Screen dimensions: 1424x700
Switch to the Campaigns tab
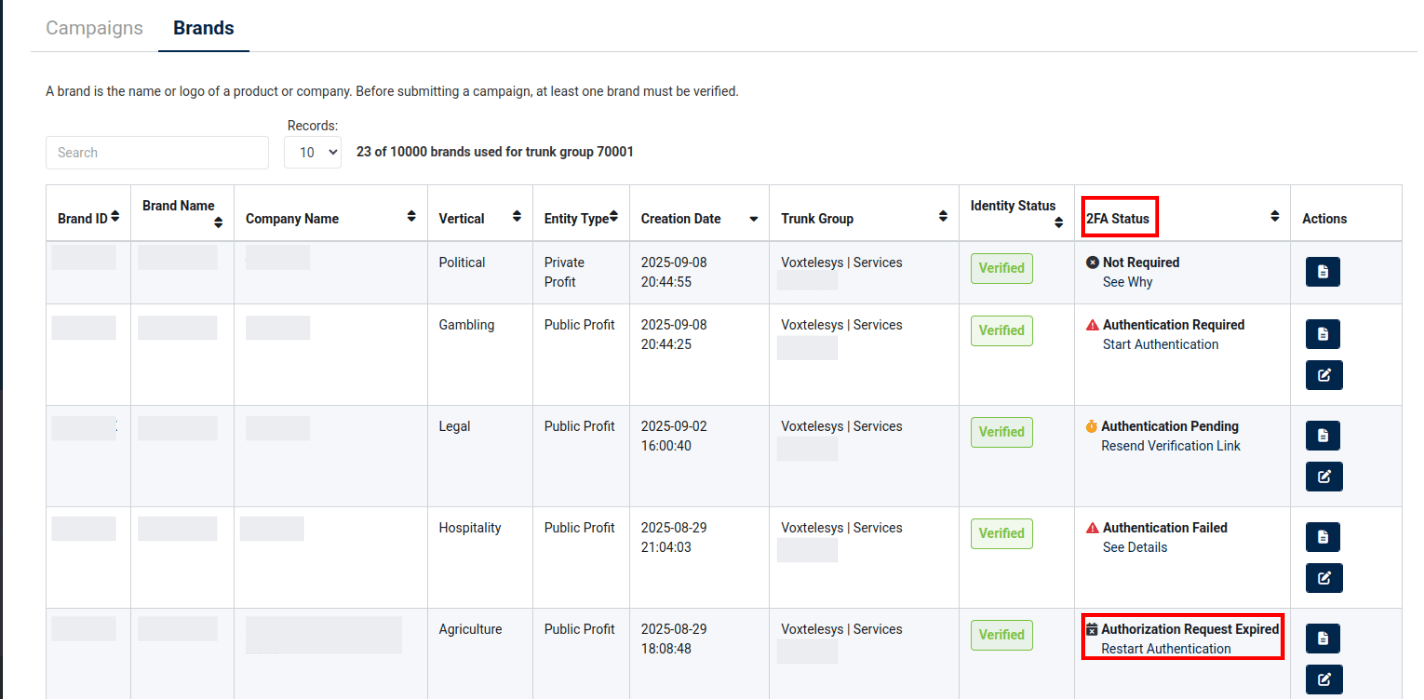coord(94,28)
